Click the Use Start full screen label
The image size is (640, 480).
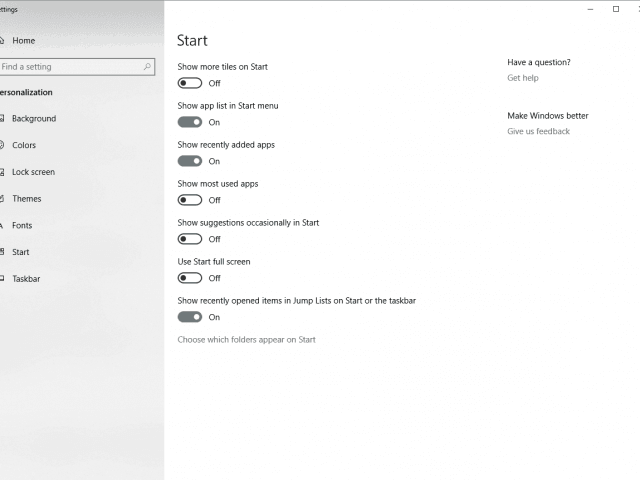point(214,262)
